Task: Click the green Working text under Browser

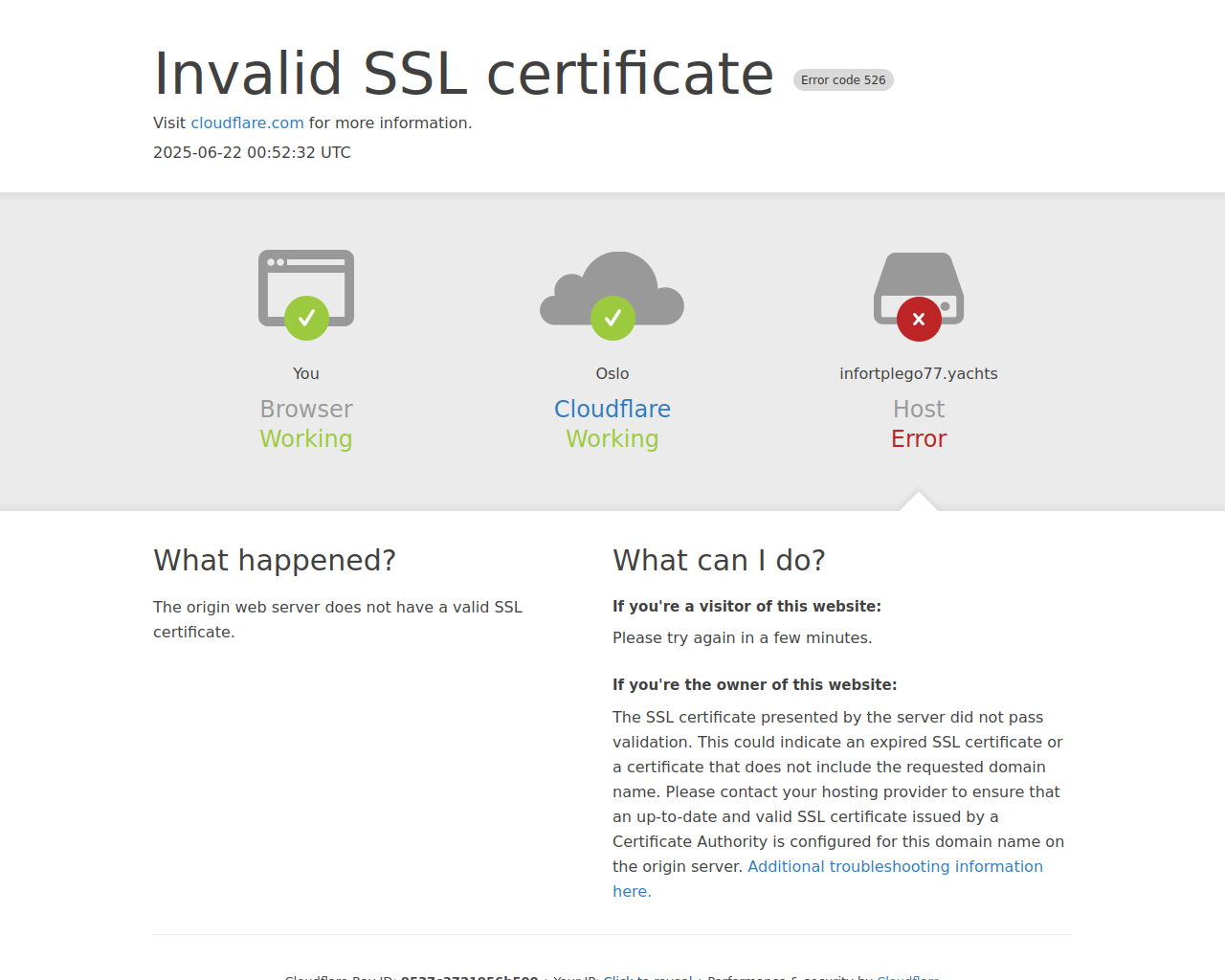Action: tap(306, 438)
